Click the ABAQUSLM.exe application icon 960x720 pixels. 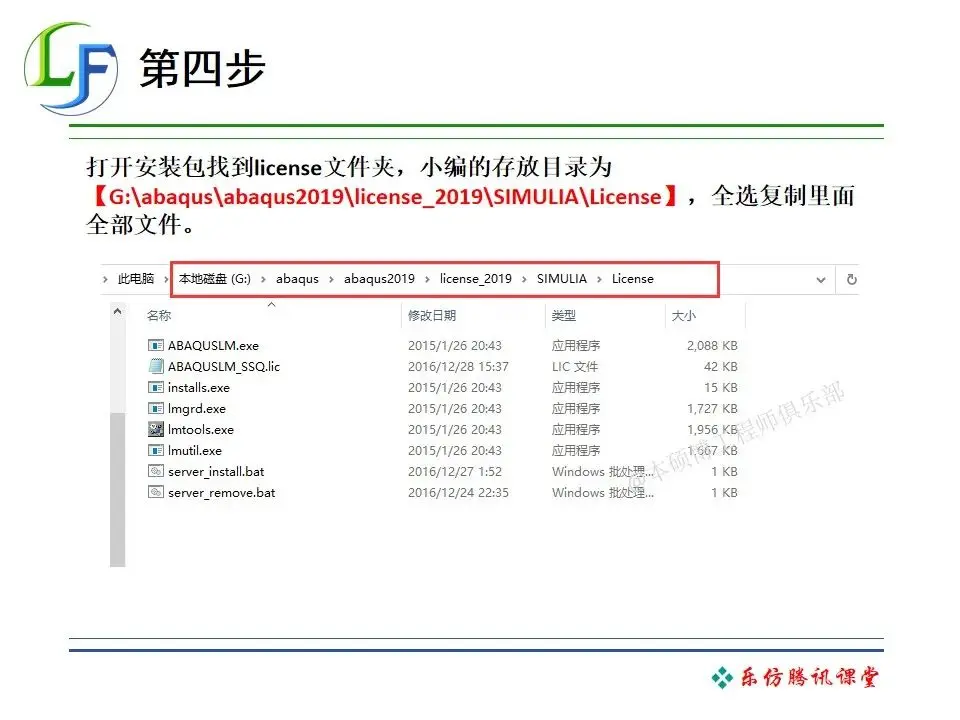[156, 345]
